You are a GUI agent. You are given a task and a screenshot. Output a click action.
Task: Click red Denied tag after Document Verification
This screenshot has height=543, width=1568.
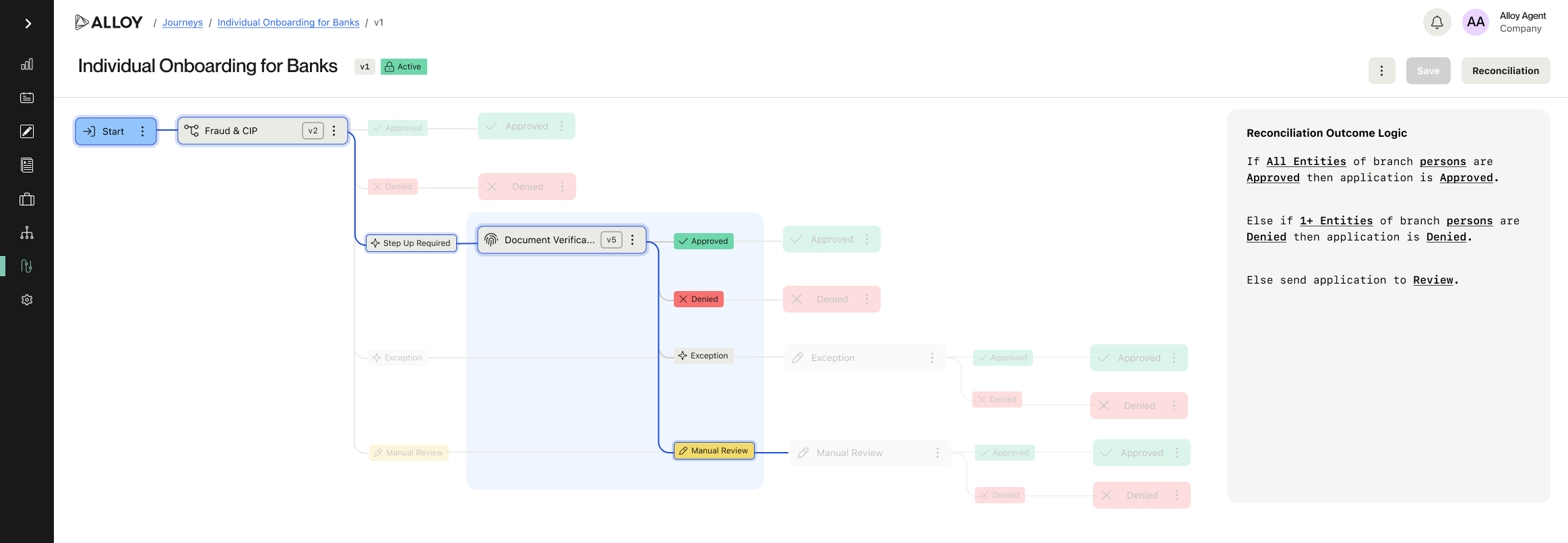tap(699, 299)
